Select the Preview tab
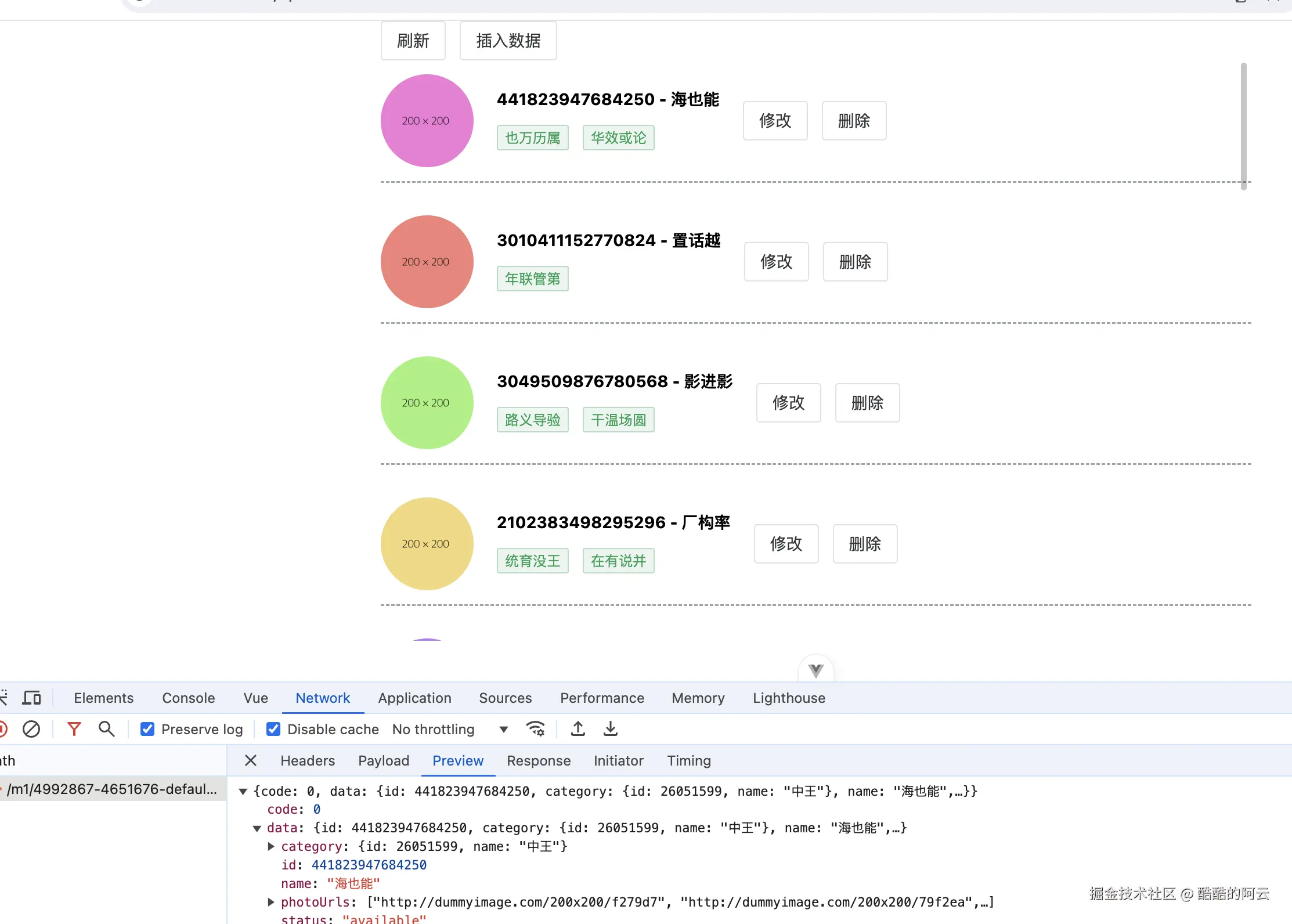 [458, 760]
